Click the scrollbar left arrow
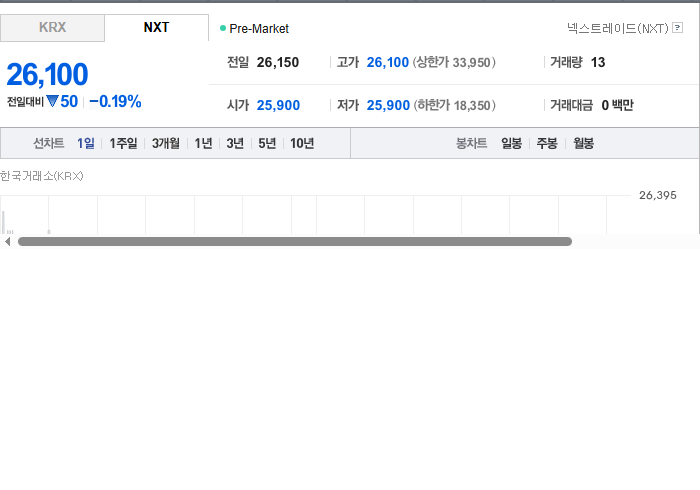Viewport: 700px width, 490px height. click(x=7, y=241)
